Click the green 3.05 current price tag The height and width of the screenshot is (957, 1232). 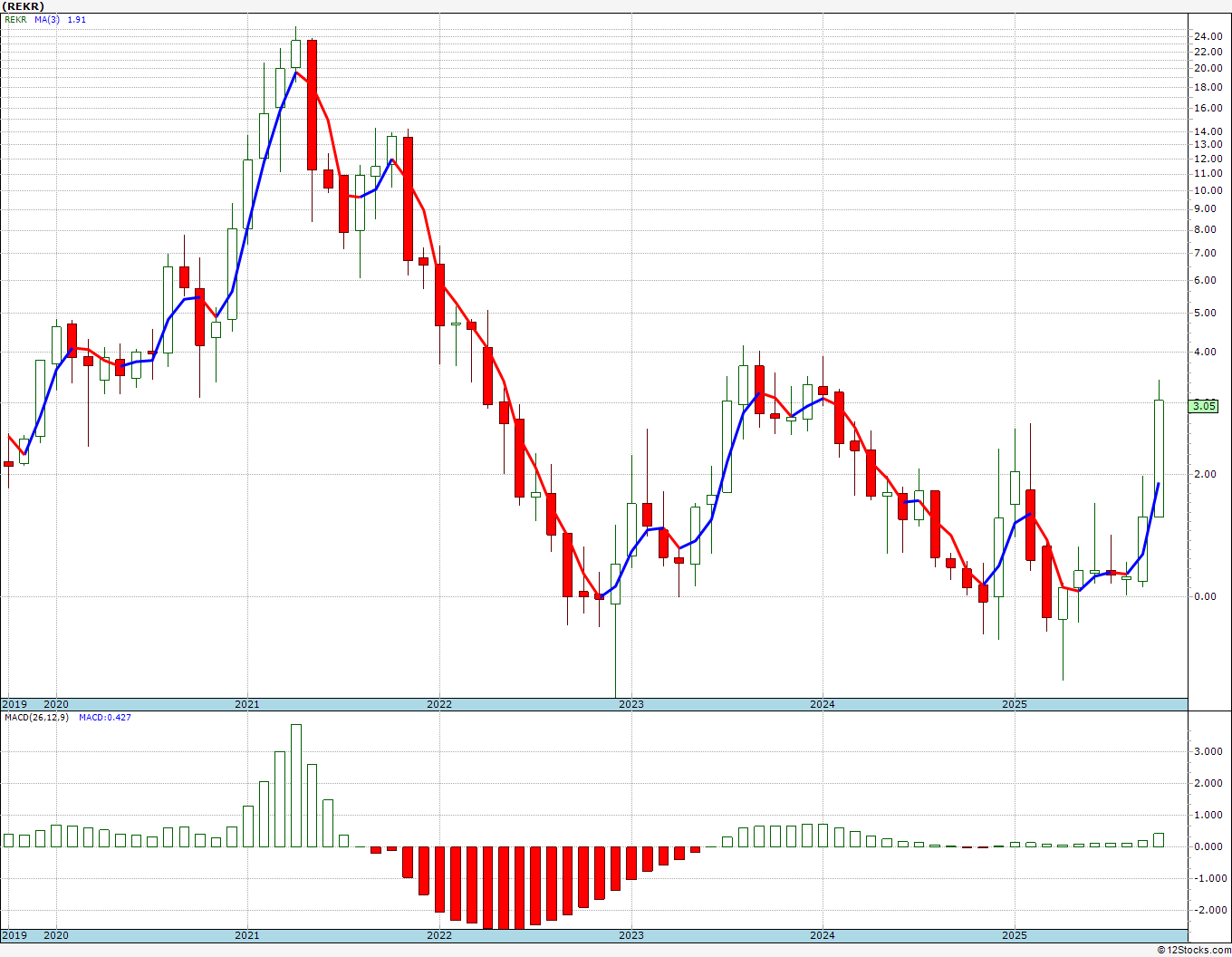pos(1204,406)
